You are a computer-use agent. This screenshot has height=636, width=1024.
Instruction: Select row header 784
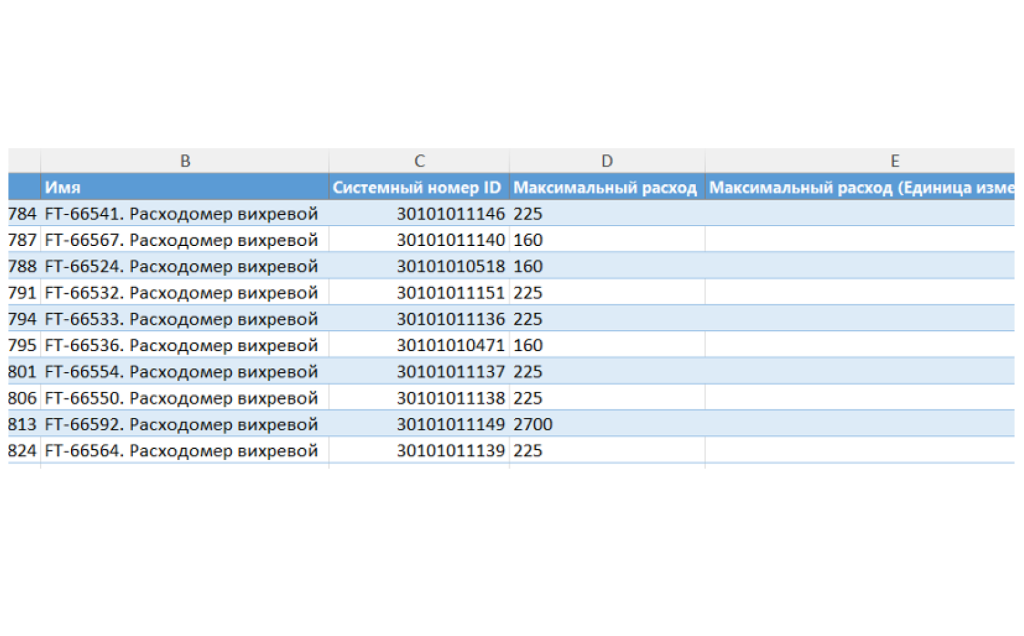(x=24, y=214)
